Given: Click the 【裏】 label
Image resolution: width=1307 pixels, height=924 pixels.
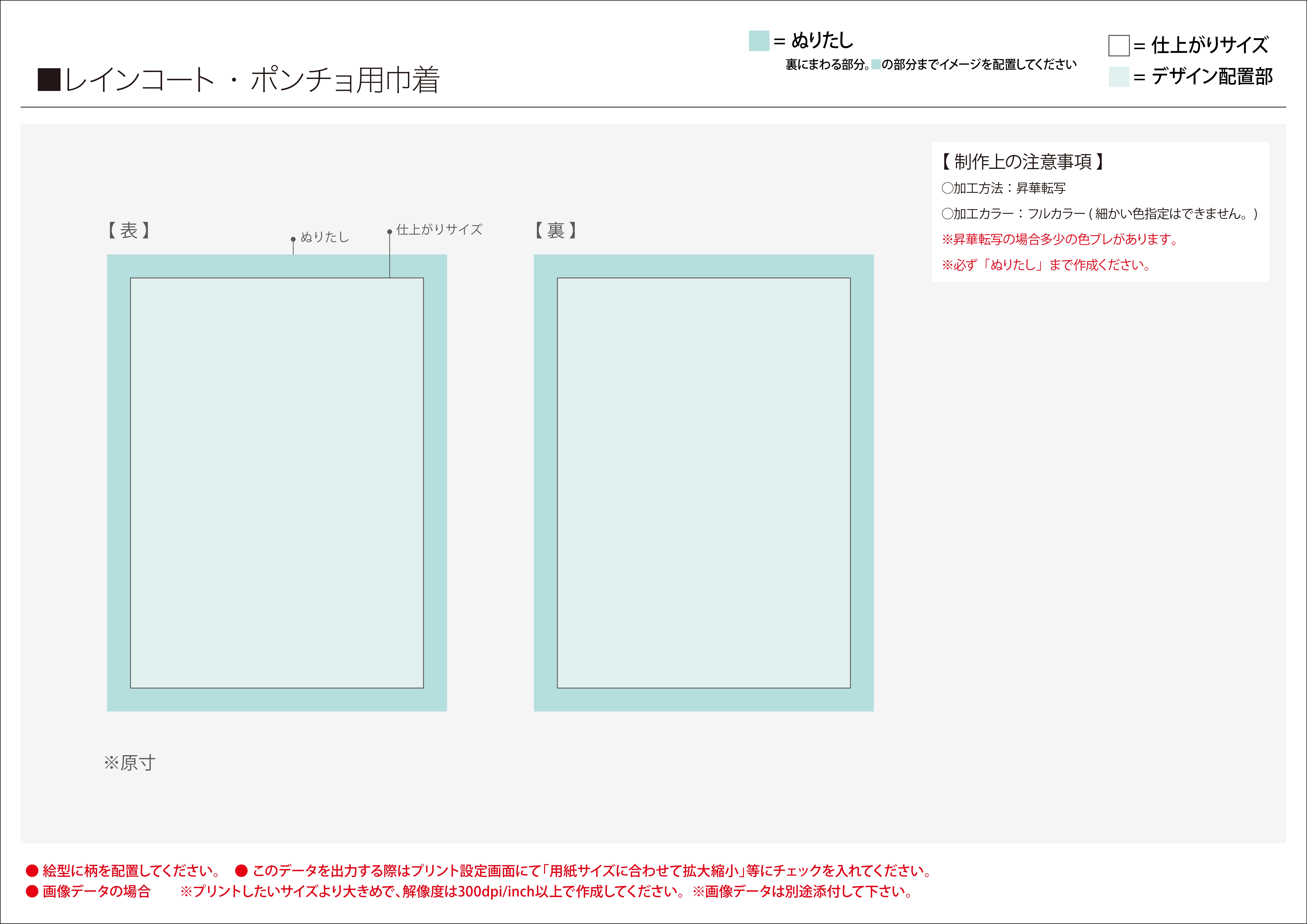Looking at the screenshot, I should click(x=556, y=230).
